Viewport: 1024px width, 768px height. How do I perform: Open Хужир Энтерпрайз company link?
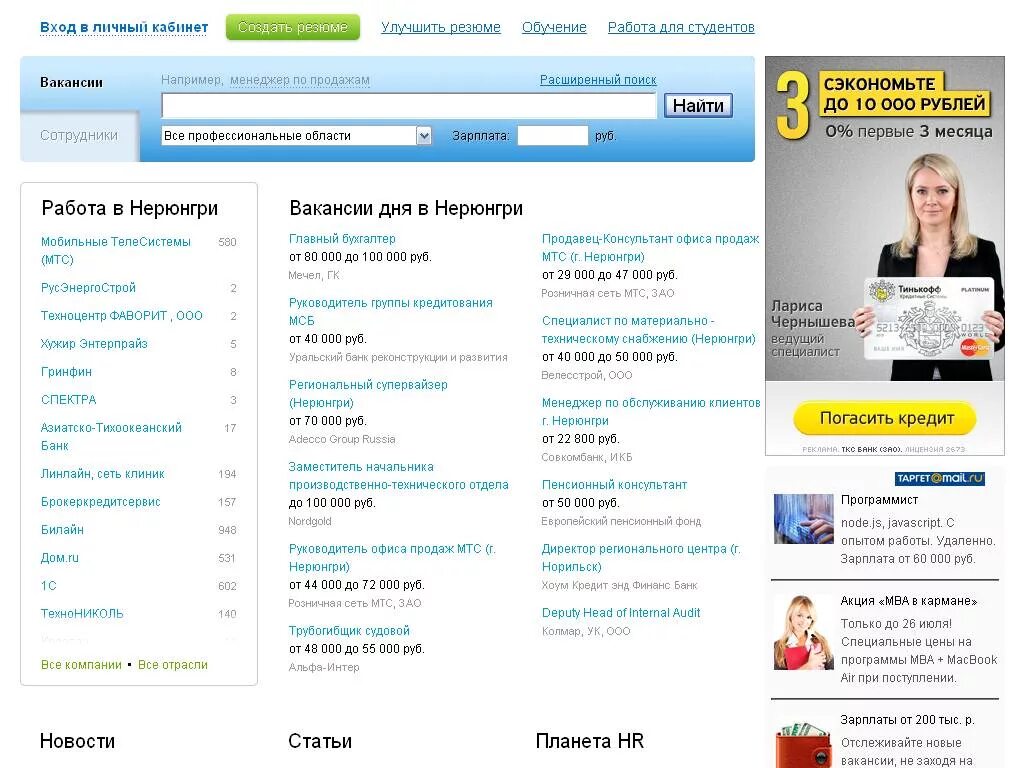(94, 344)
